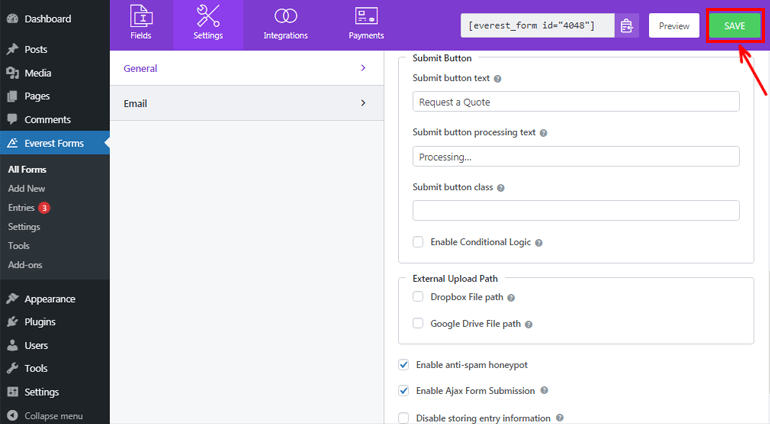The width and height of the screenshot is (770, 424).
Task: Click the Comments bubble icon
Action: tap(12, 119)
